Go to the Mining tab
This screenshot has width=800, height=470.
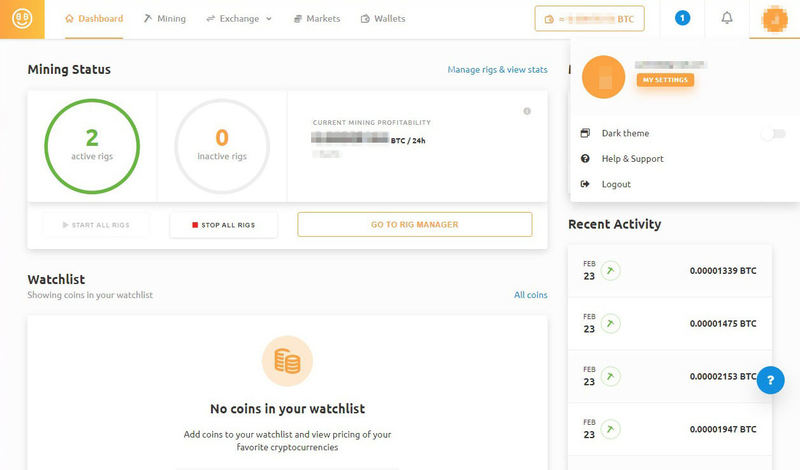(164, 19)
